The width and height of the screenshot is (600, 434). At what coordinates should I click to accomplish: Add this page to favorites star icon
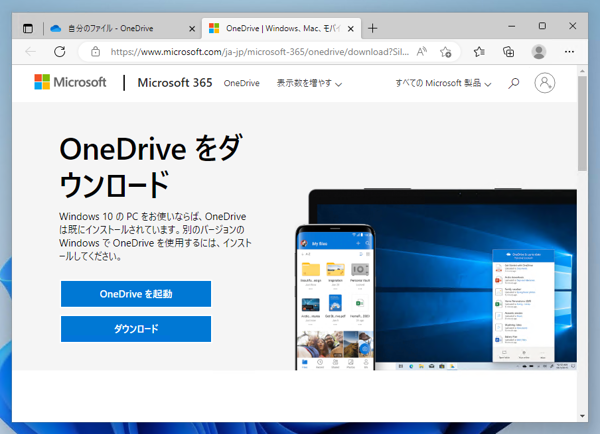pos(445,52)
